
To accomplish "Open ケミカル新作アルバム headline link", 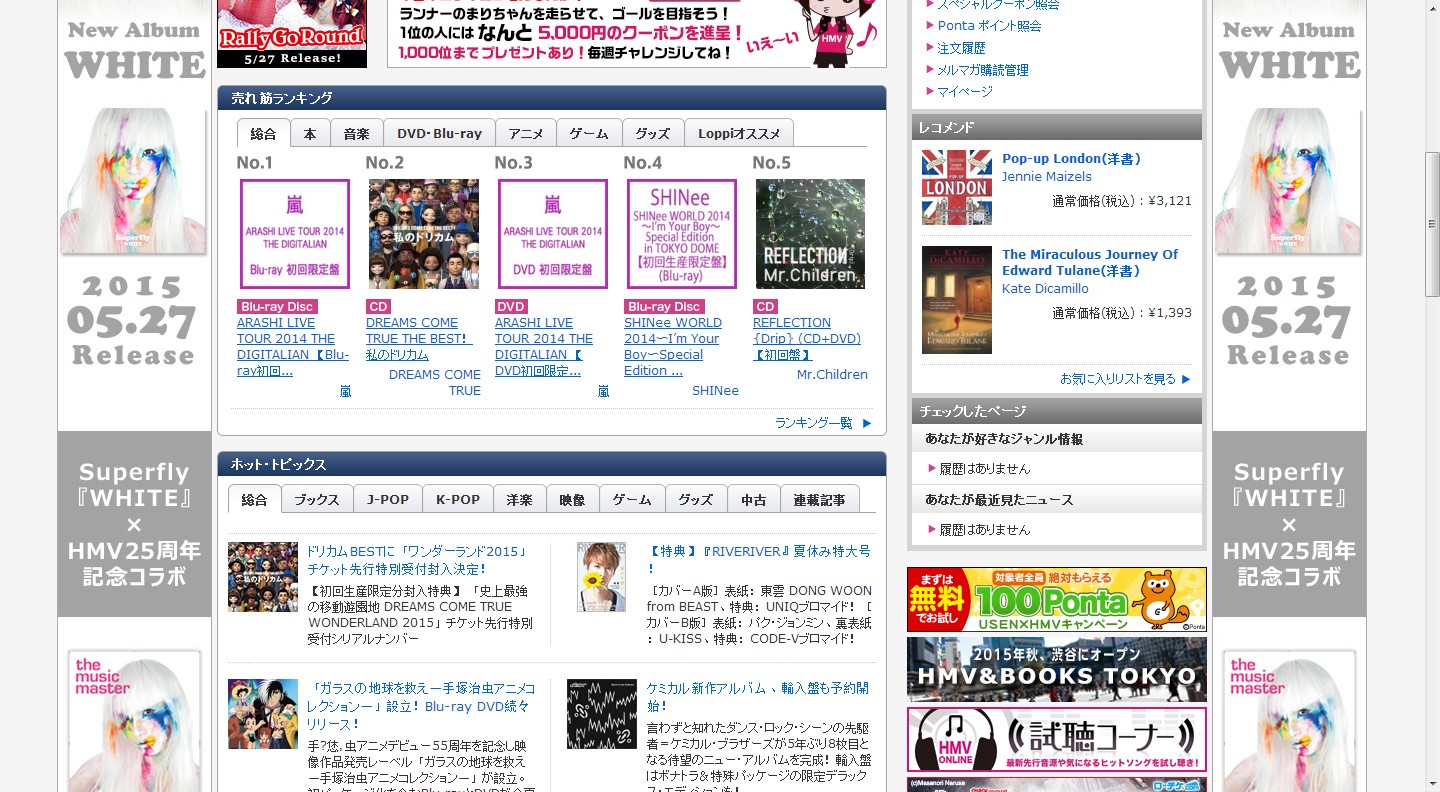I will pos(758,698).
